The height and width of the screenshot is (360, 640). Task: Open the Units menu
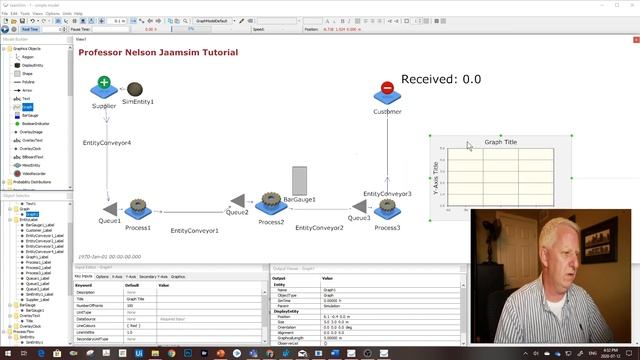point(67,13)
